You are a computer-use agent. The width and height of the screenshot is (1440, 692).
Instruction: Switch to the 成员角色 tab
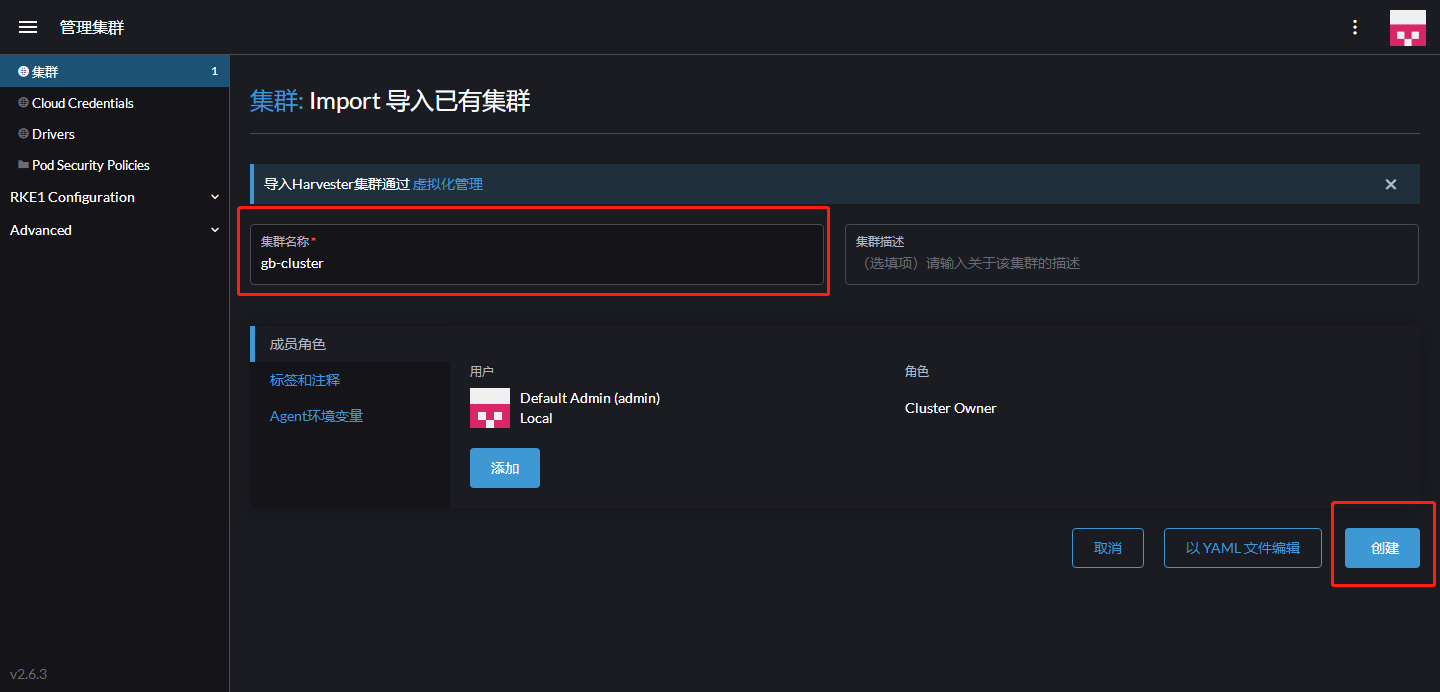click(350, 344)
